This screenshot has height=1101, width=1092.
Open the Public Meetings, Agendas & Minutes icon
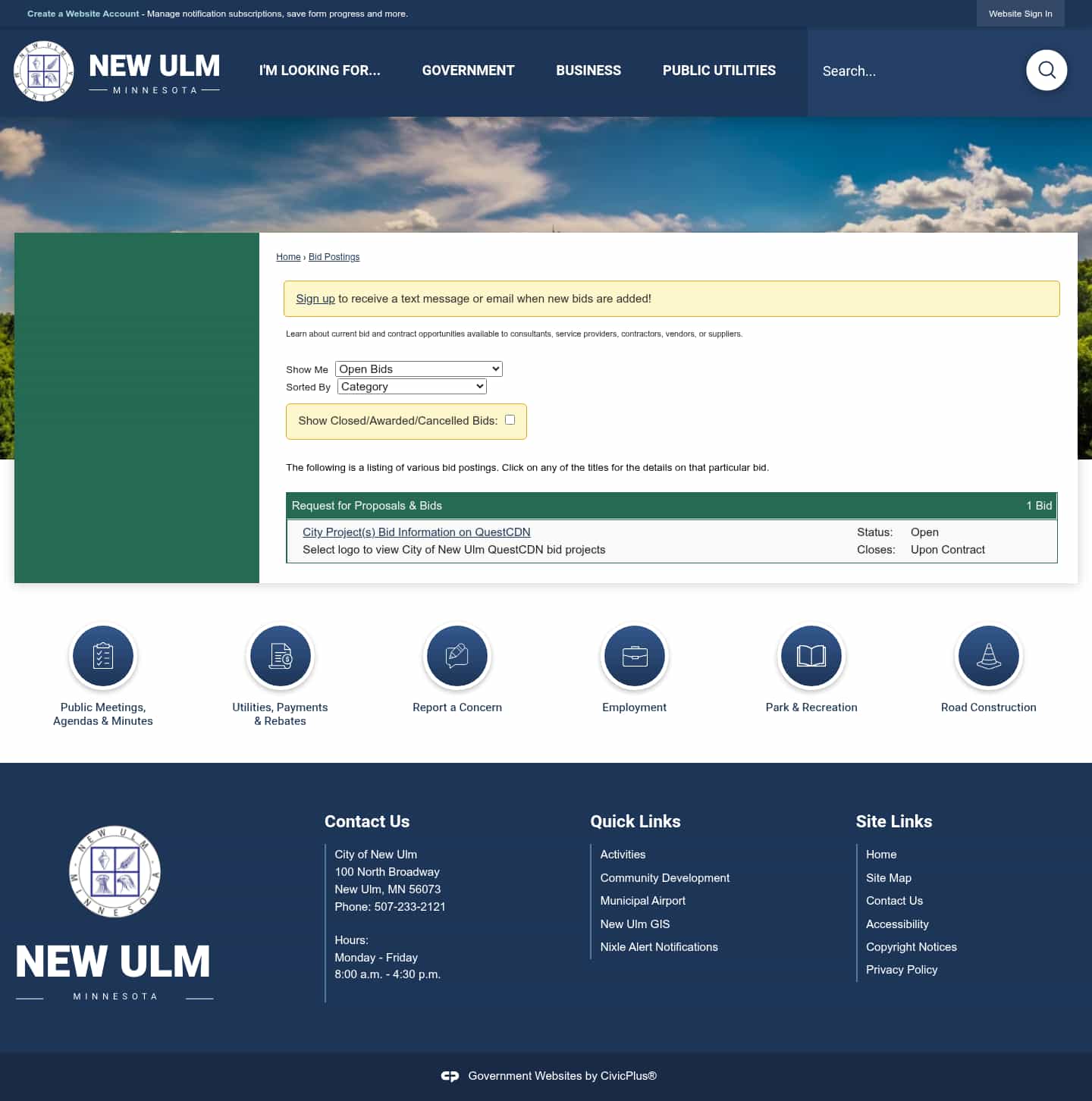tap(103, 656)
